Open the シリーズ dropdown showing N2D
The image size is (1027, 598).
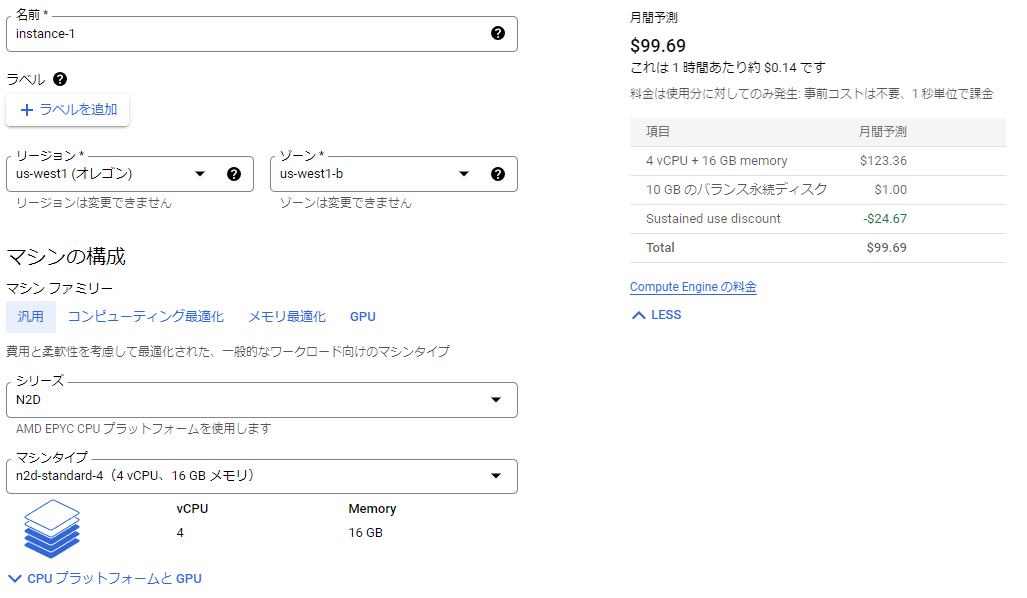click(x=495, y=399)
